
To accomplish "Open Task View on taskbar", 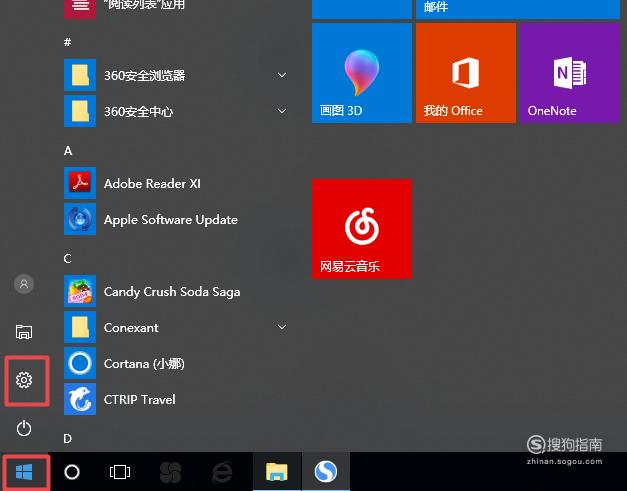I will (120, 472).
